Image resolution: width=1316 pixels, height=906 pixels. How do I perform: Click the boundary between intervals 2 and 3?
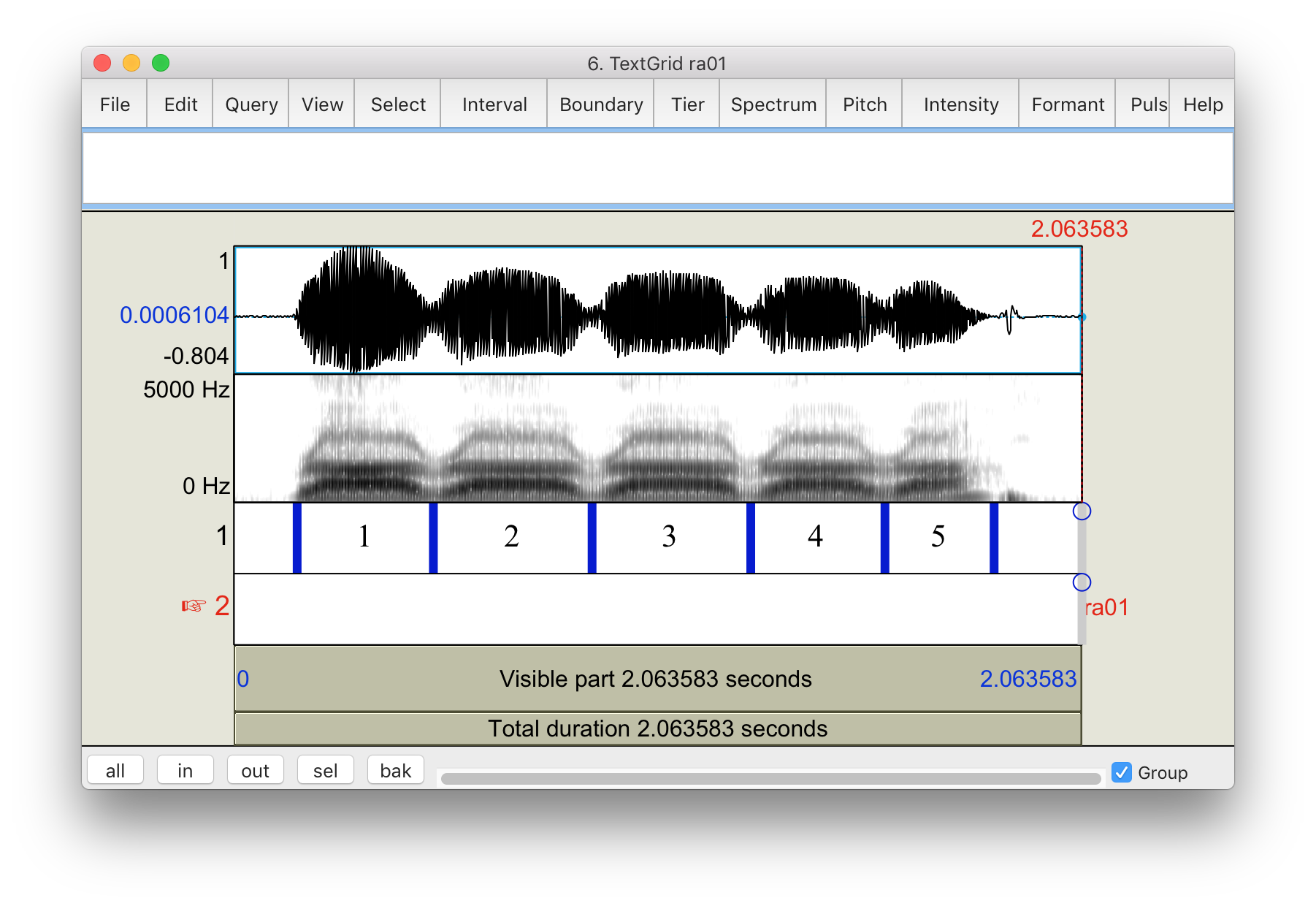(592, 538)
